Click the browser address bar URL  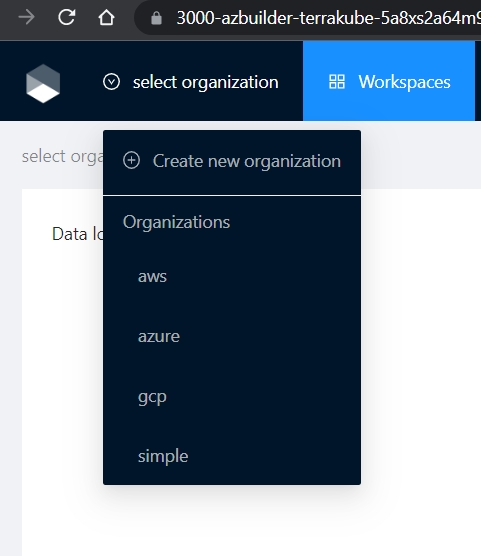[x=328, y=18]
